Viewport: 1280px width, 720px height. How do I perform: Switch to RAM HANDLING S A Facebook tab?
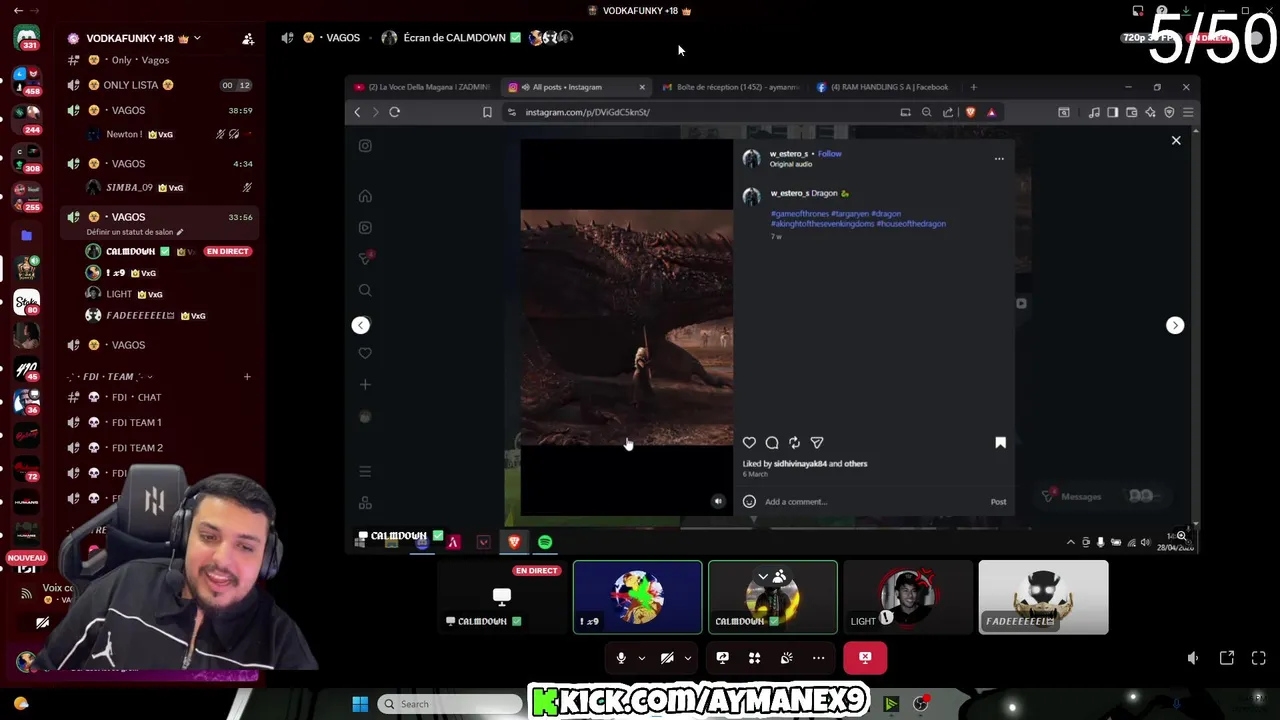[x=885, y=87]
